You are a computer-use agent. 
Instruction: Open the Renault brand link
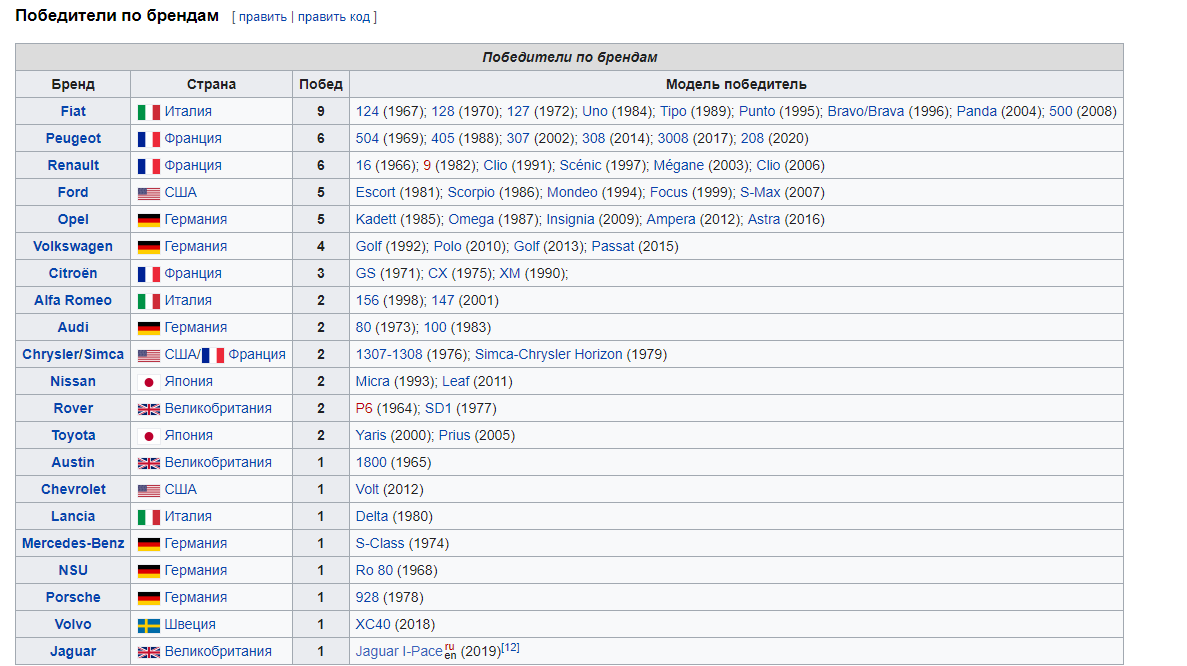[x=73, y=165]
